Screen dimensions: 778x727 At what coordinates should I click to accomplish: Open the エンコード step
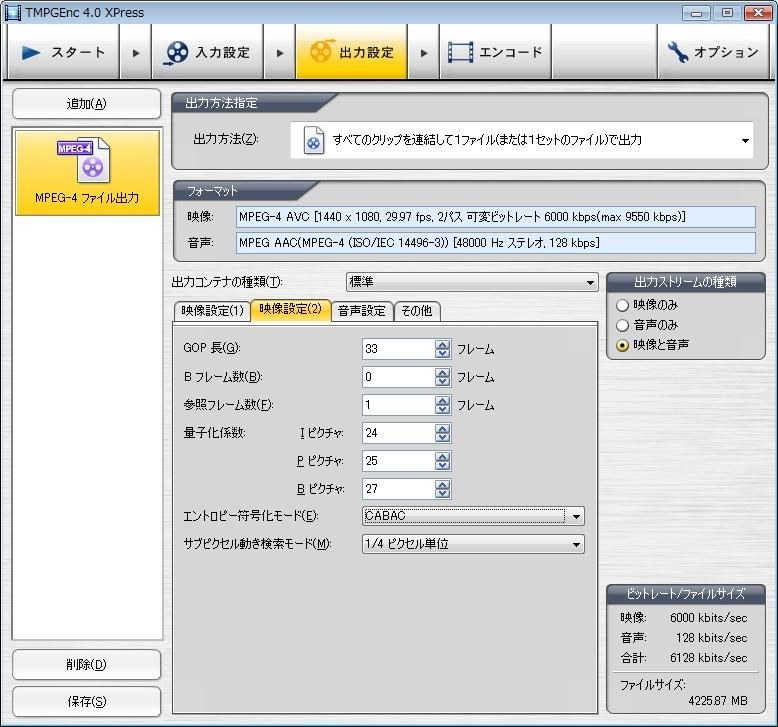(x=495, y=53)
